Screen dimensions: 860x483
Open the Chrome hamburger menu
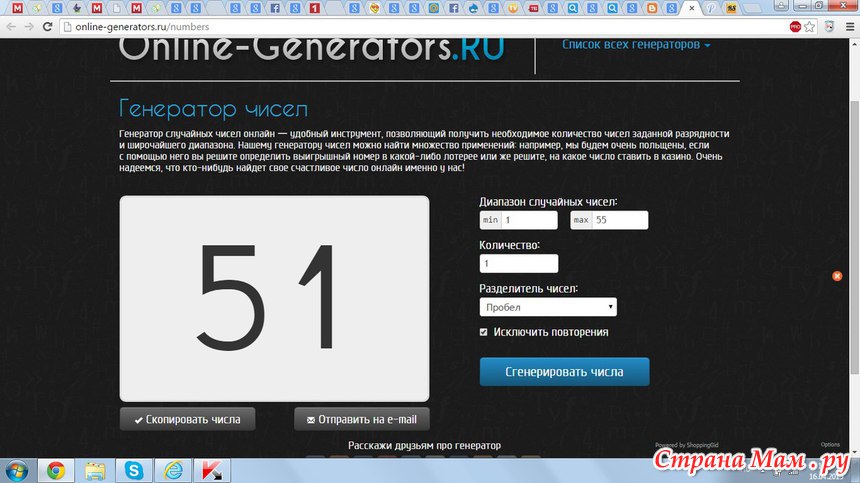[850, 26]
